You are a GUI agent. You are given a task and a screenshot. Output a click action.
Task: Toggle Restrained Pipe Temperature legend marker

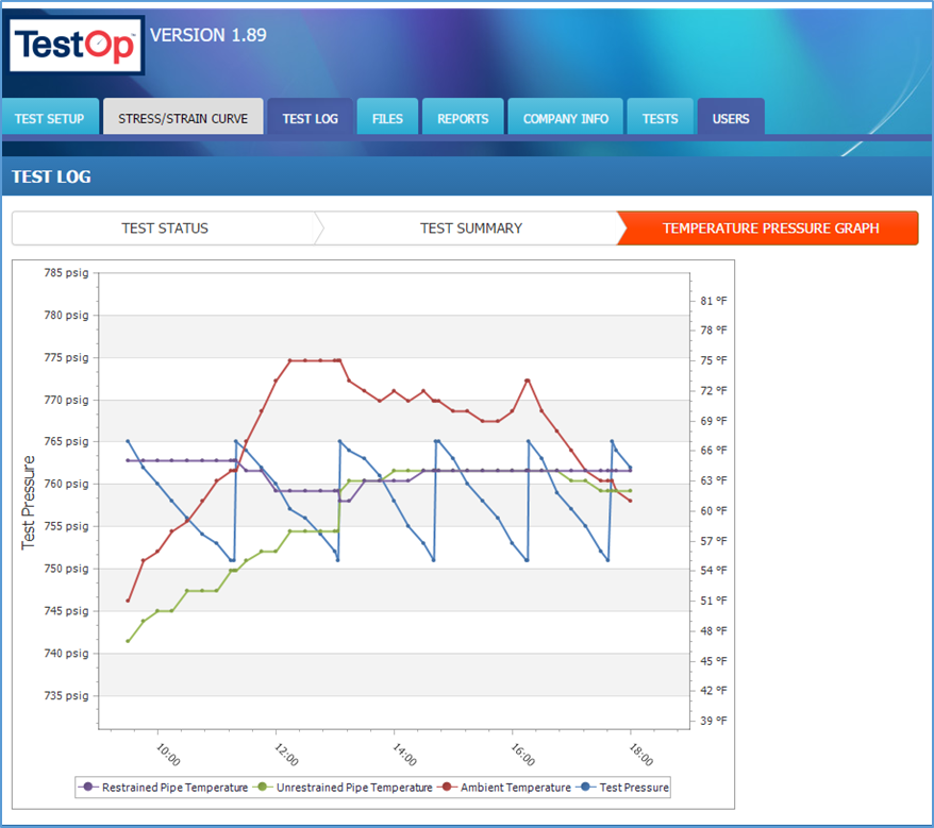[89, 788]
